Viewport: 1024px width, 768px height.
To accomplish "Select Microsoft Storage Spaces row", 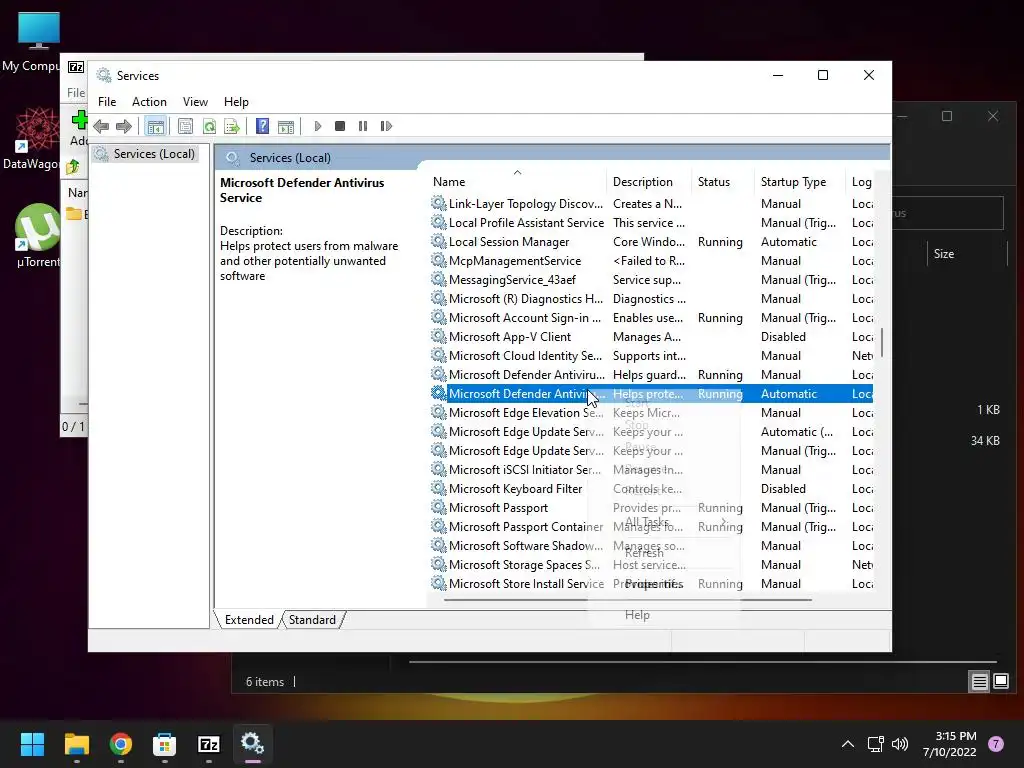I will coord(652,564).
